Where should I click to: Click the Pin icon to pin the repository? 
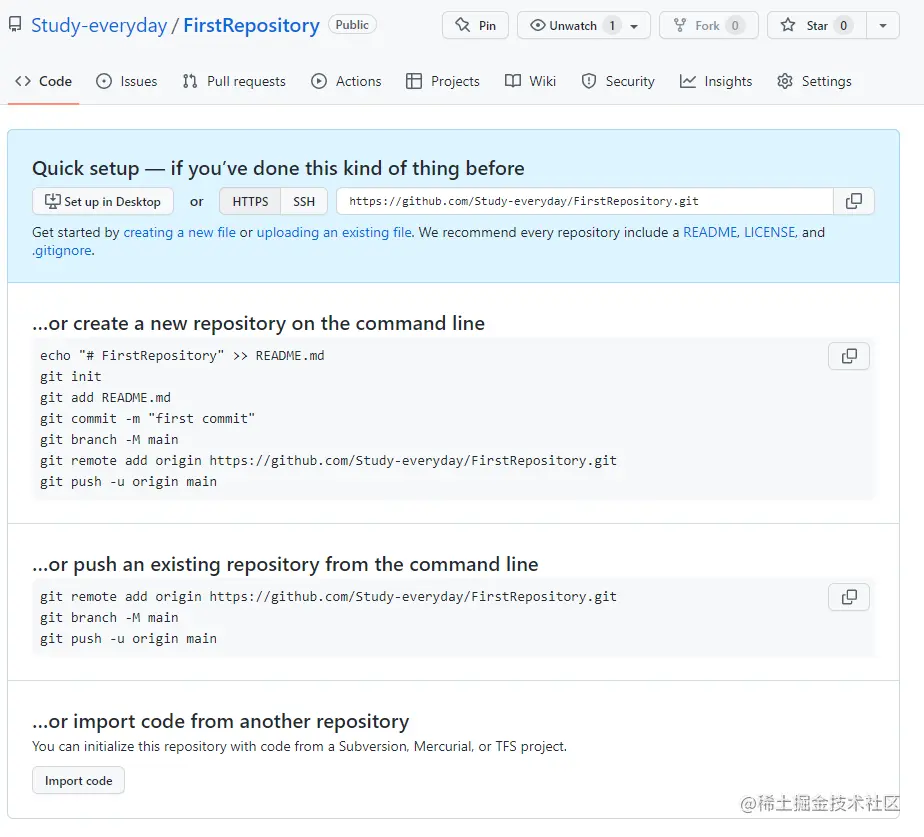(x=462, y=25)
